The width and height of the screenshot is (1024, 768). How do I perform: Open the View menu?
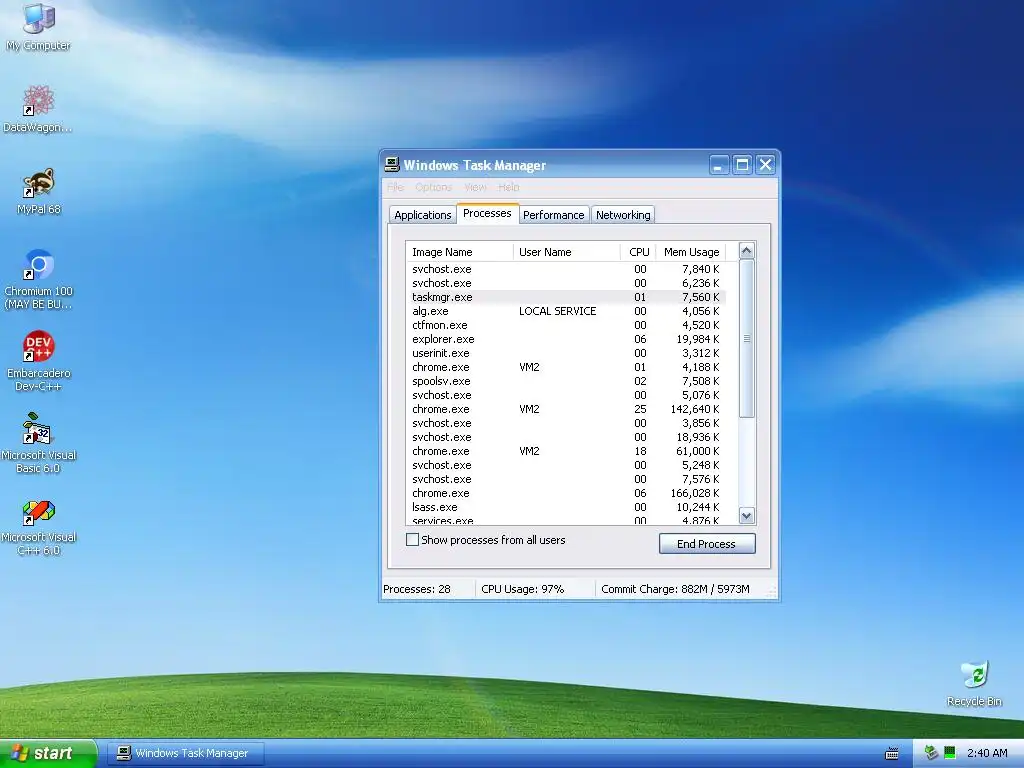point(475,187)
